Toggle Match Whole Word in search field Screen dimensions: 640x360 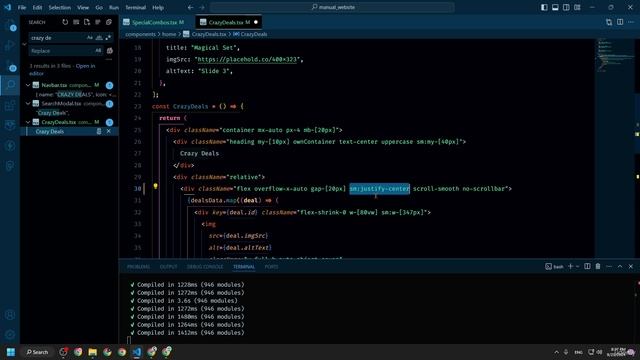[99, 38]
